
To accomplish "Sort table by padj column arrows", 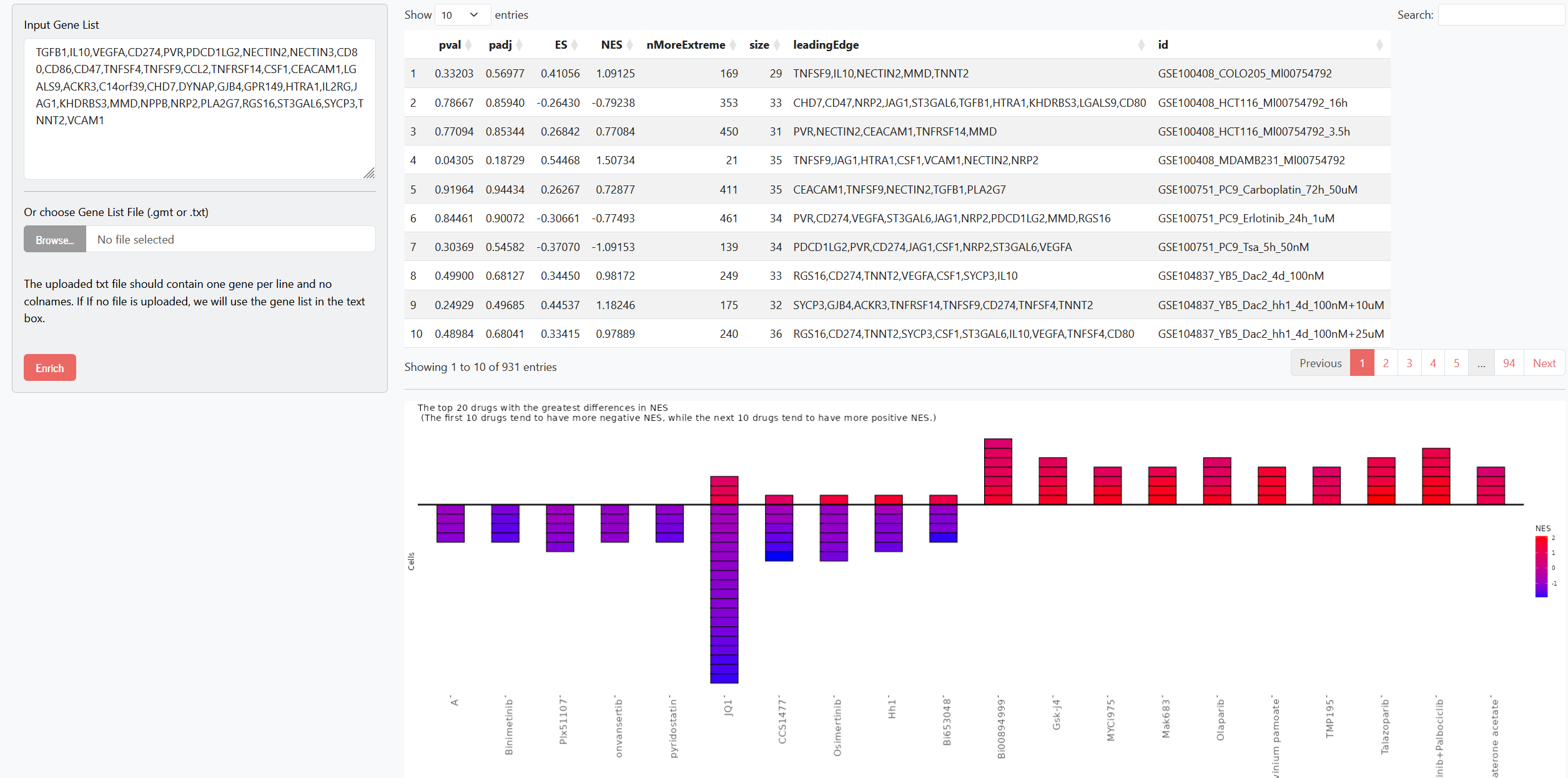I will (520, 45).
